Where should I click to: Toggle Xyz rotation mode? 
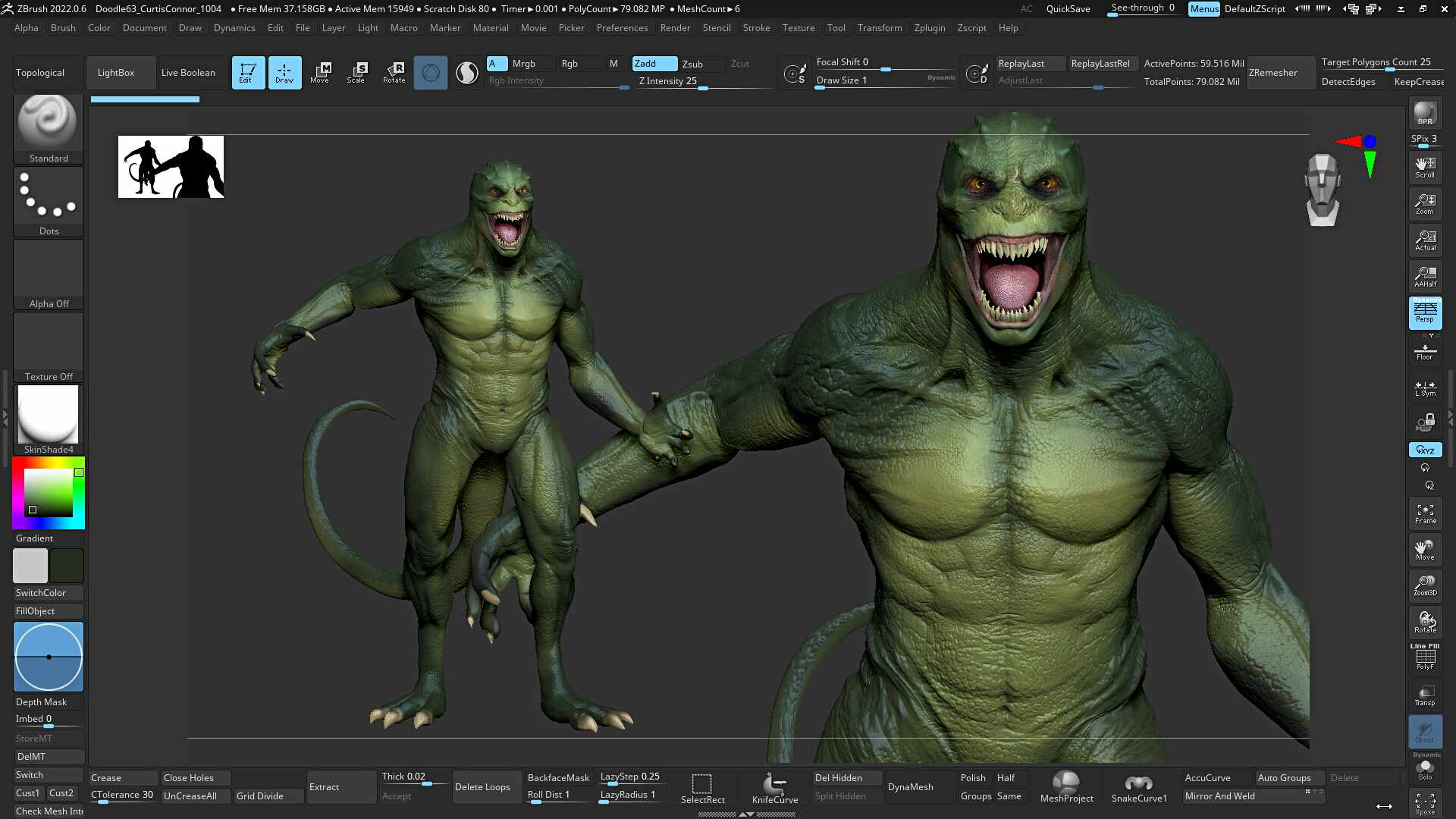pyautogui.click(x=1425, y=450)
